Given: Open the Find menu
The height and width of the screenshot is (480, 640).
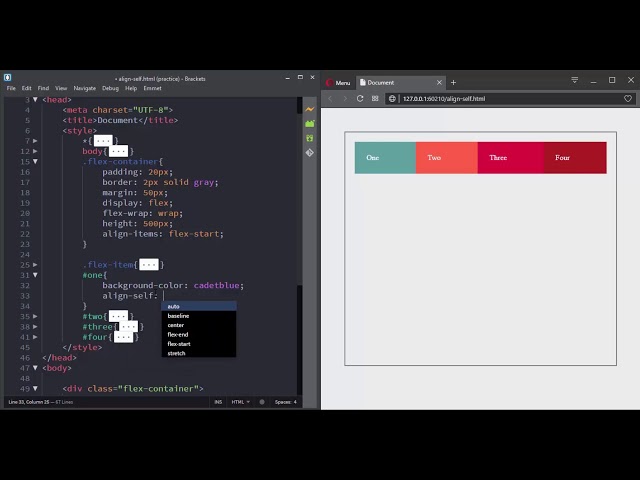Looking at the screenshot, I should 43,88.
